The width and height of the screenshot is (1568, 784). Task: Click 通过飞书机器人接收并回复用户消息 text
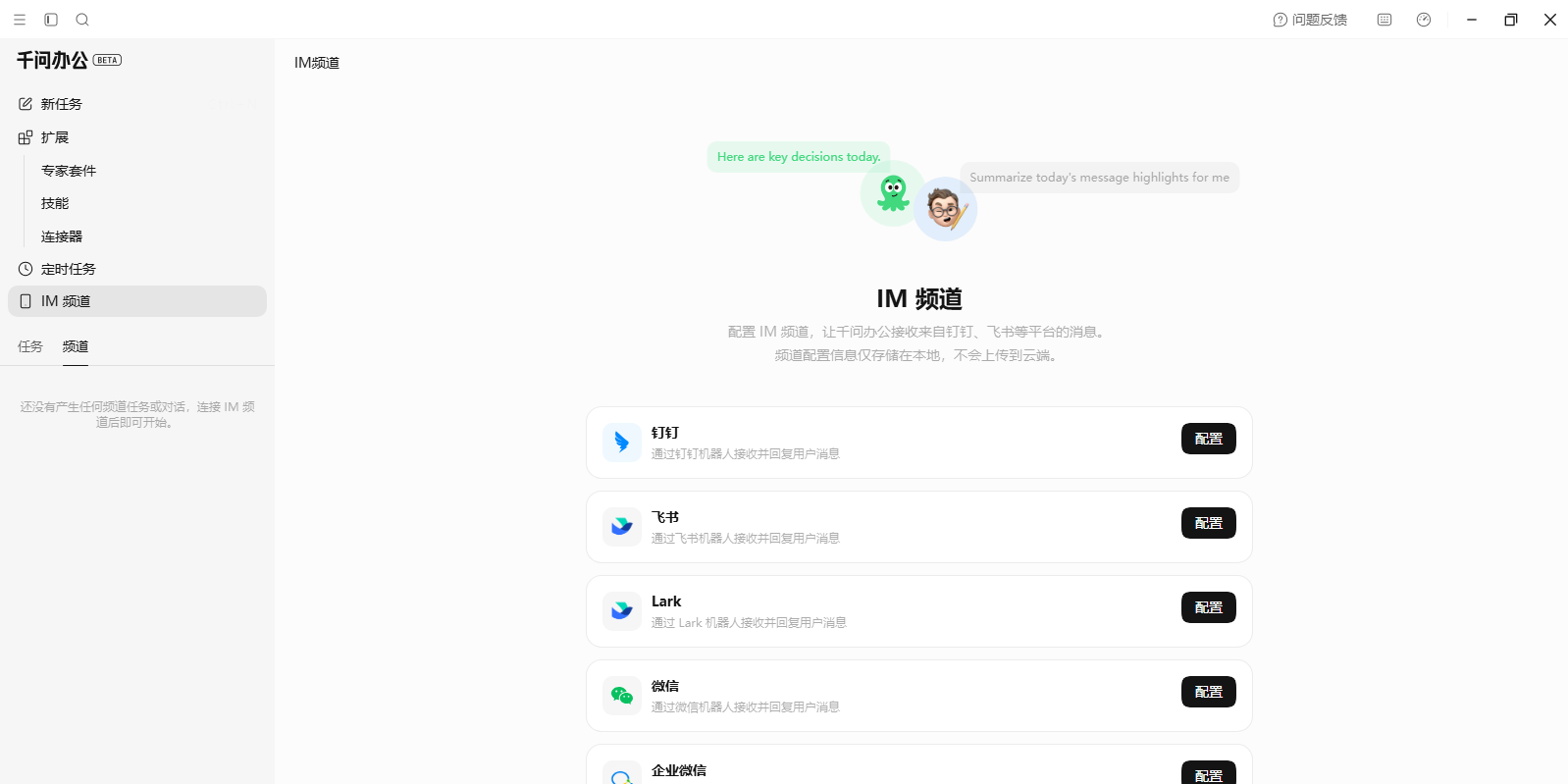coord(746,539)
